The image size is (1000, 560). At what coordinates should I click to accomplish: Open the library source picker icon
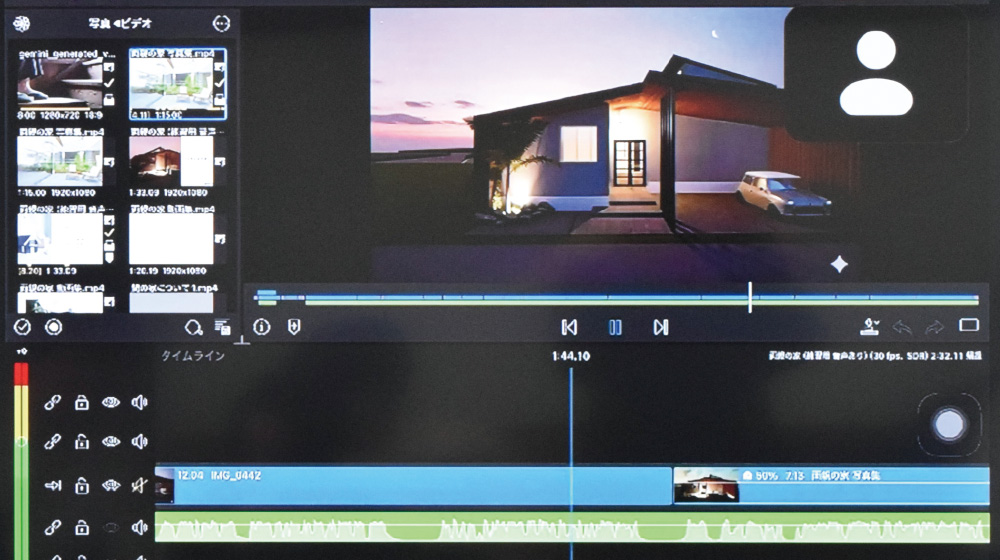coord(21,23)
